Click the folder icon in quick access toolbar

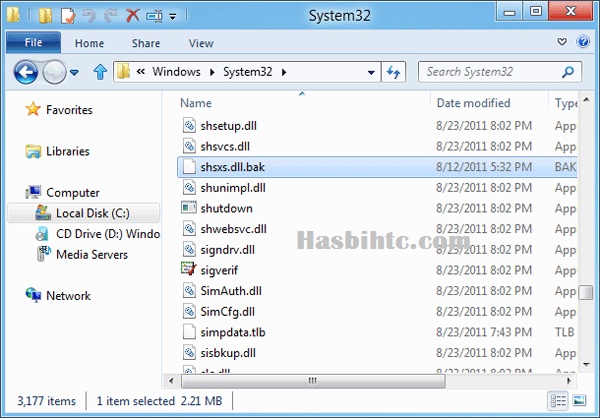click(x=46, y=16)
